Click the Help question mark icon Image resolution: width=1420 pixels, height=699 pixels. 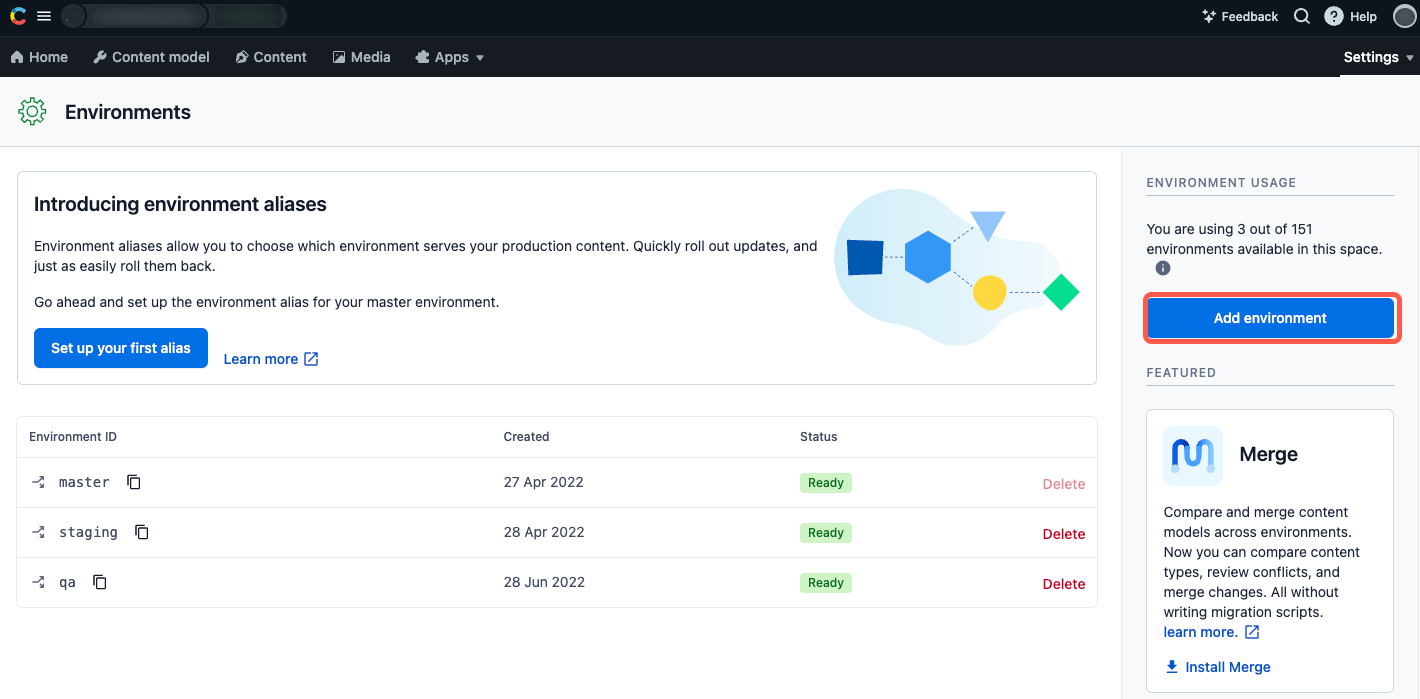pyautogui.click(x=1334, y=16)
